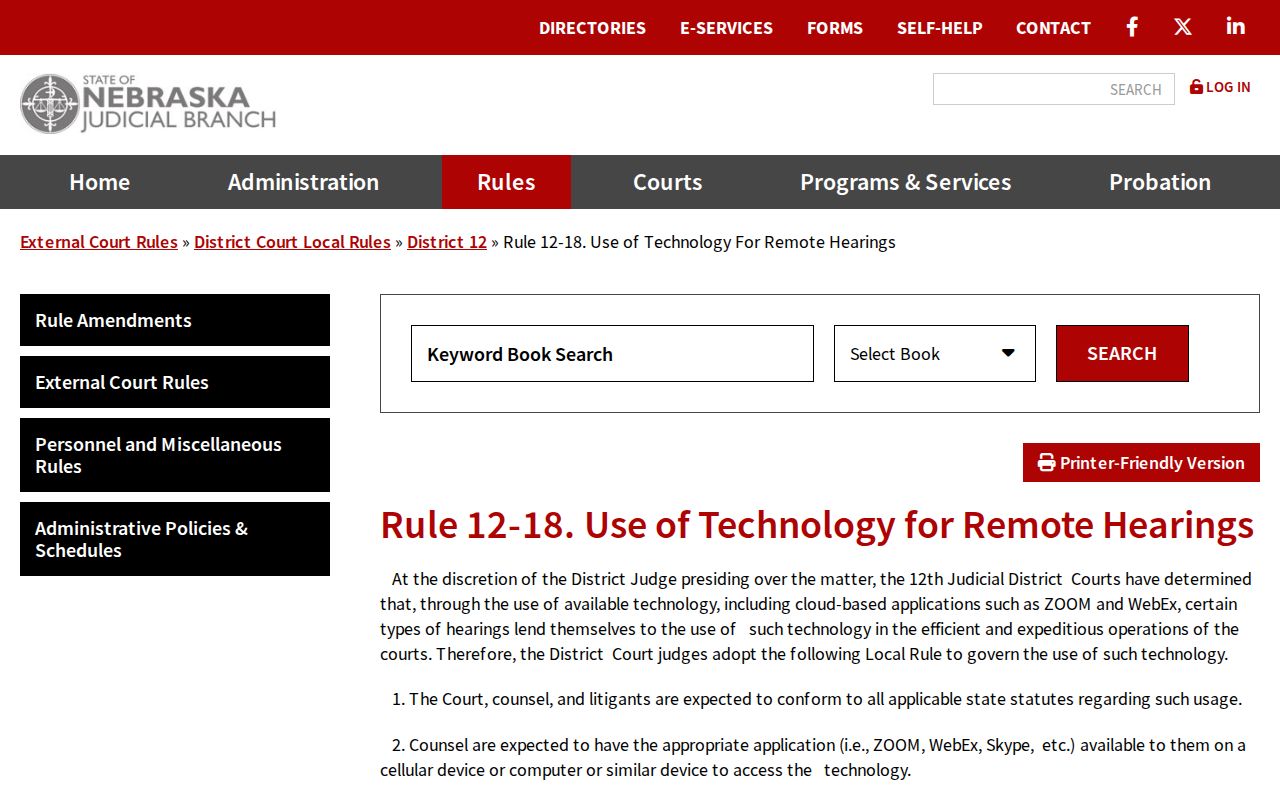
Task: Click the heading 'Rule 12-18. Use of Technology for Remote Hearings'
Action: [817, 525]
